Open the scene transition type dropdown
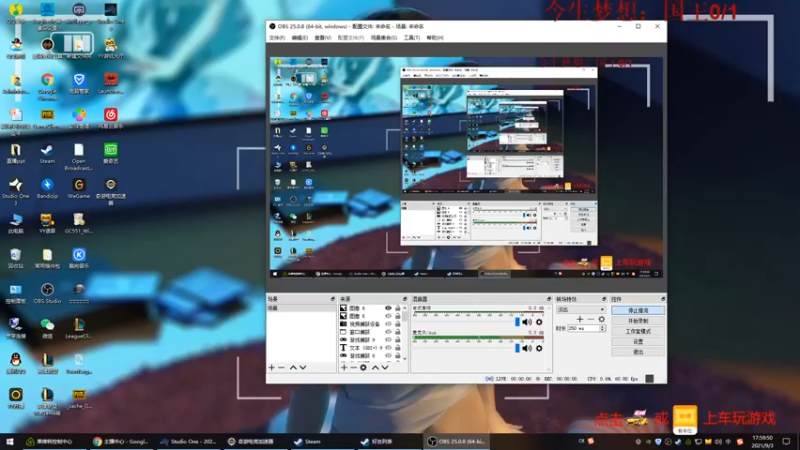 coord(581,310)
